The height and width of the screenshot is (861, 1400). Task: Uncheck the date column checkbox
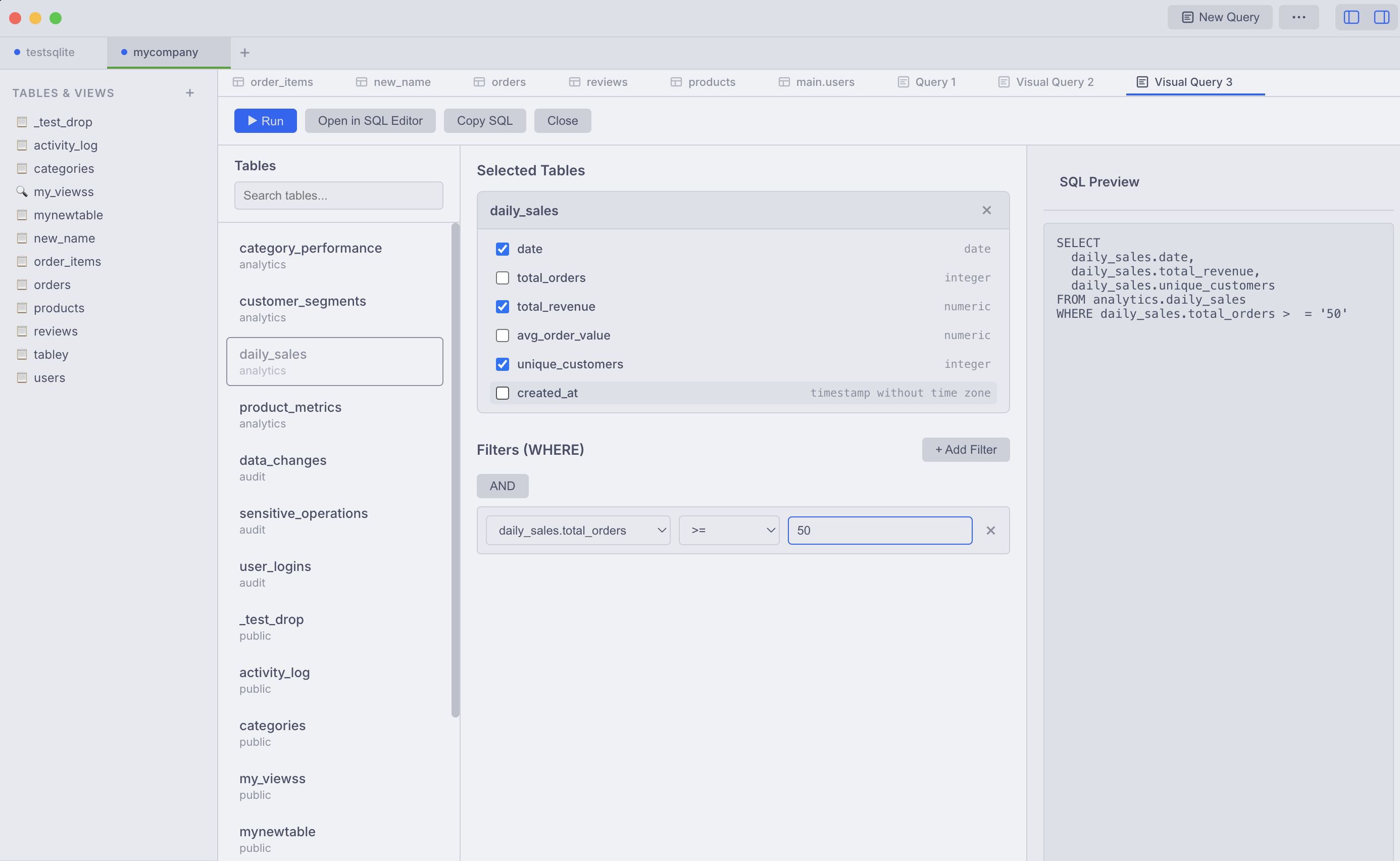[x=502, y=249]
